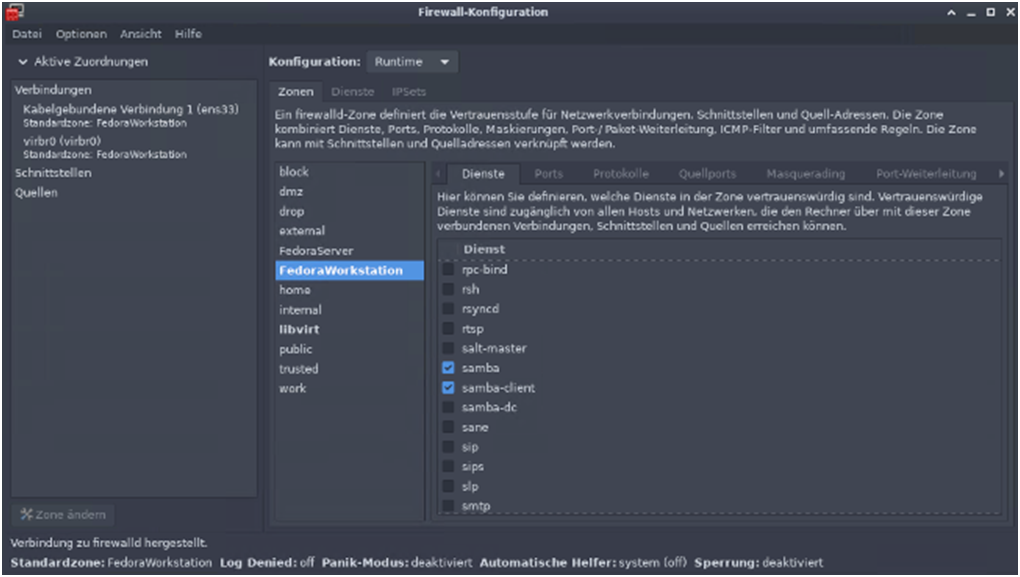
Task: Open the Quellports tab
Action: (707, 174)
